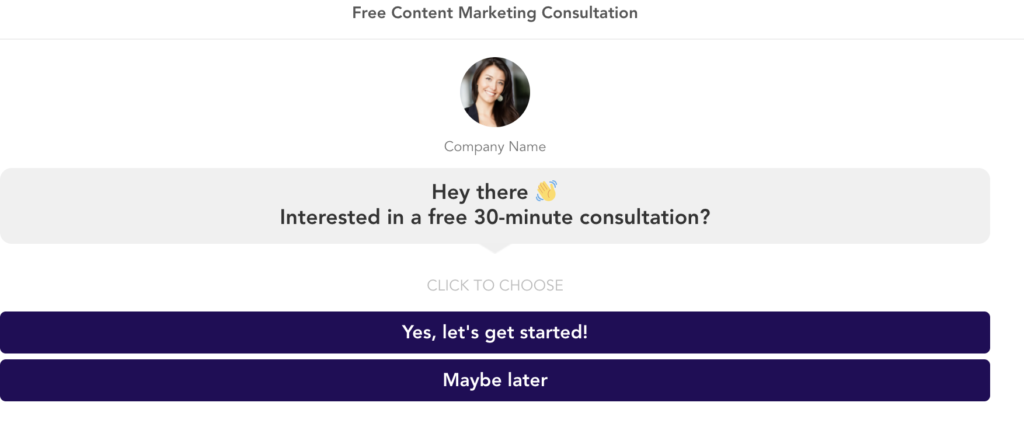This screenshot has width=1024, height=441.
Task: Click the word "Yes" on the first button
Action: (x=417, y=332)
